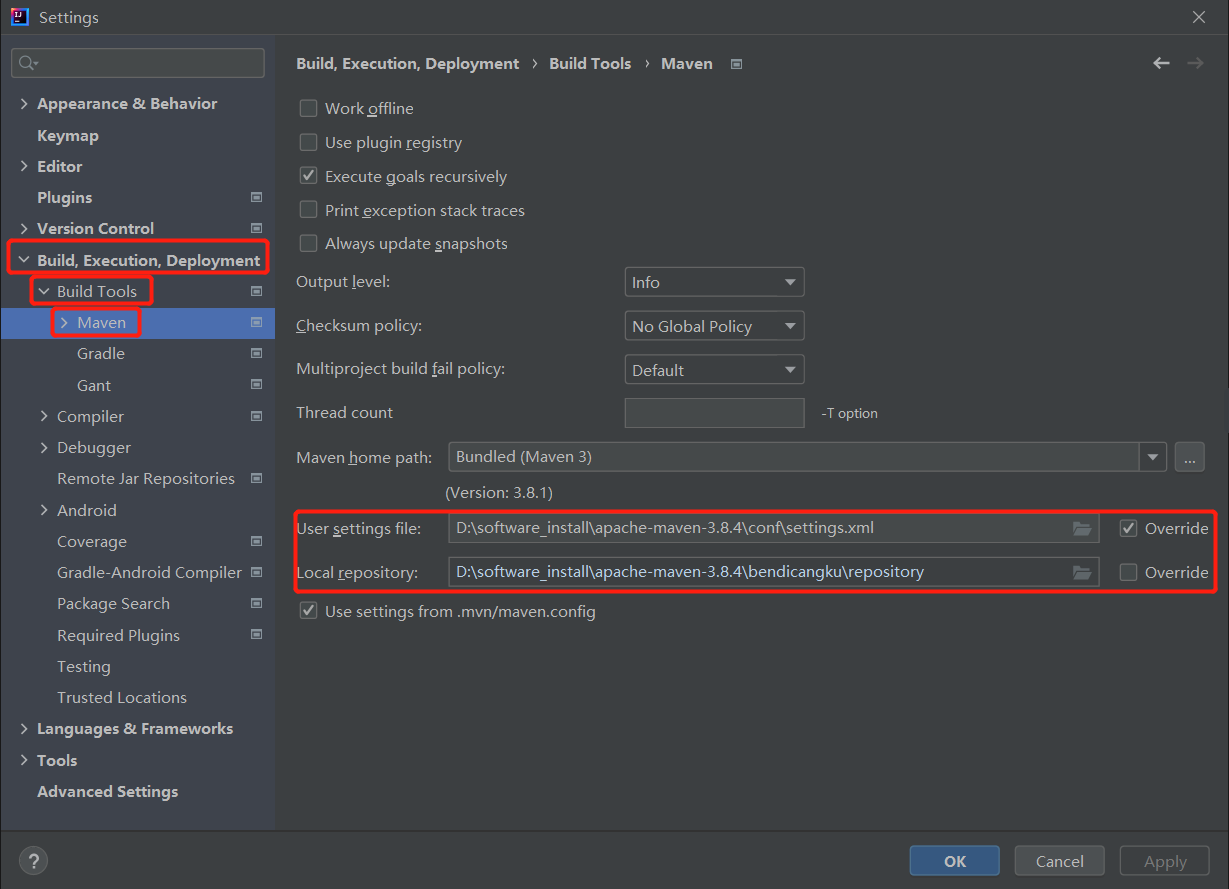Expand the Languages & Frameworks section
Screen dimensions: 1229x889
click(x=24, y=729)
